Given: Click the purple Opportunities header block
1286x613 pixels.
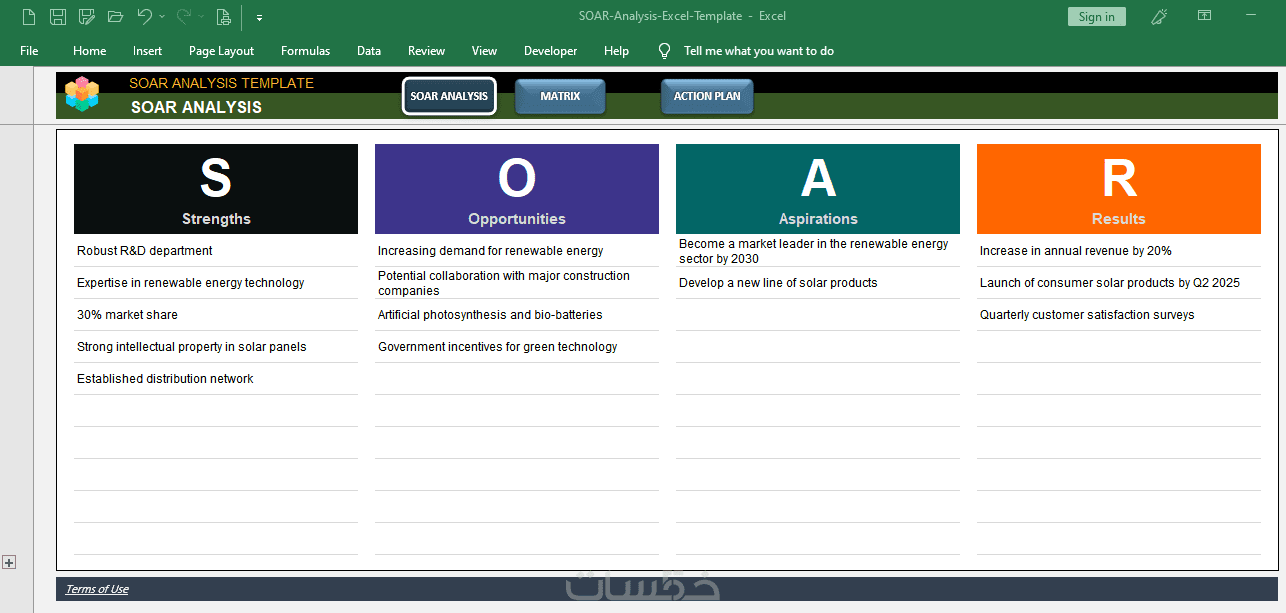Looking at the screenshot, I should (x=517, y=189).
